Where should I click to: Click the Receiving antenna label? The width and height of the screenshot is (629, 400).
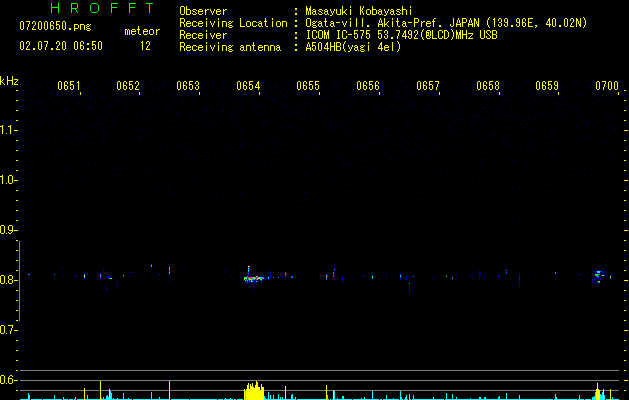click(x=230, y=47)
